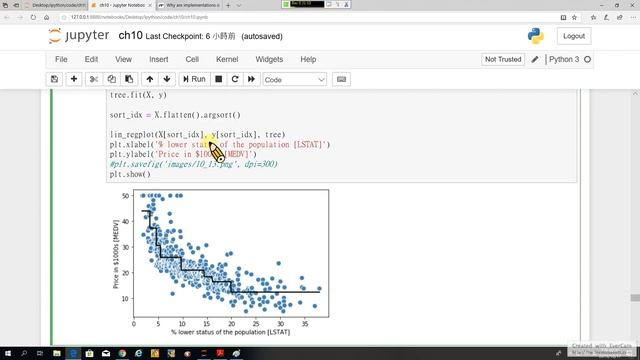The height and width of the screenshot is (360, 640).
Task: Move selected cell down arrow
Action: click(167, 79)
